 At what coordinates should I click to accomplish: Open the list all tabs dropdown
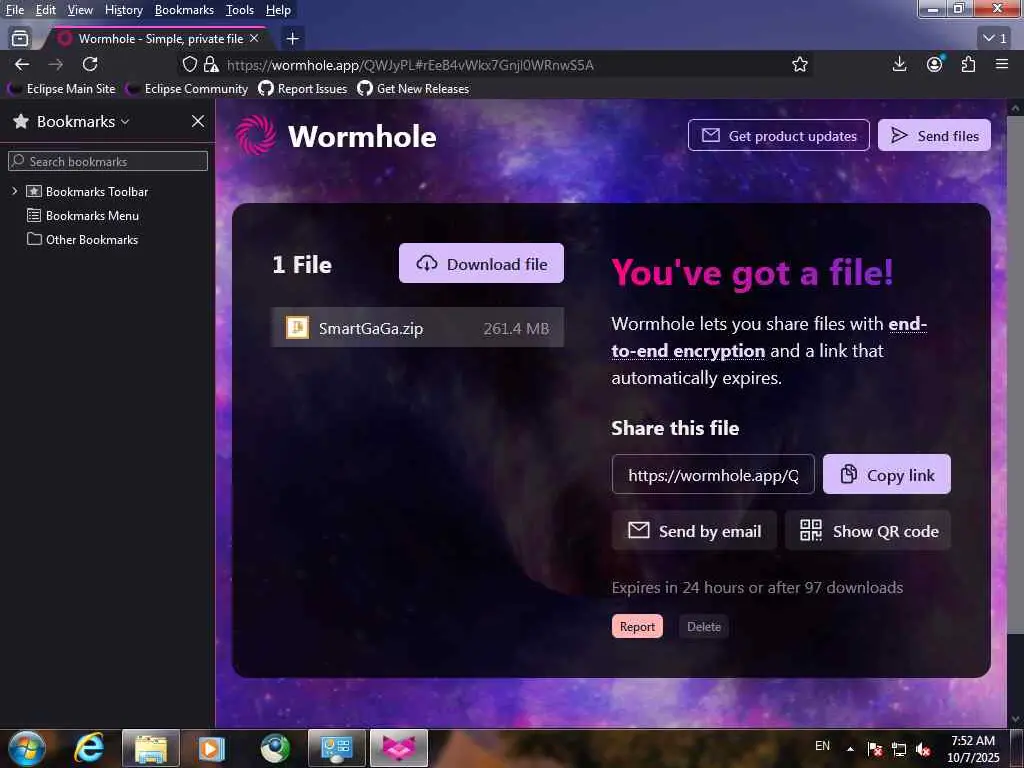click(995, 38)
